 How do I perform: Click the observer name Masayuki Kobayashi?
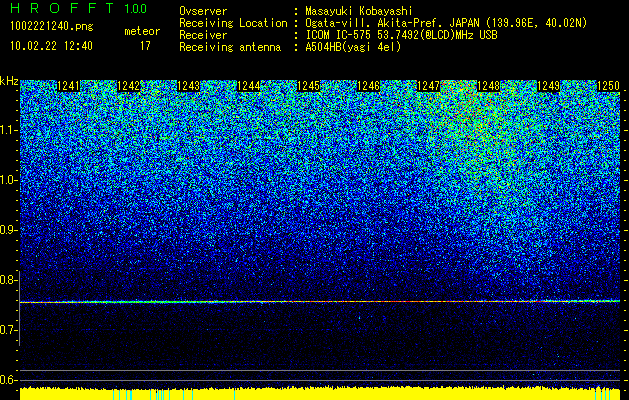click(359, 11)
